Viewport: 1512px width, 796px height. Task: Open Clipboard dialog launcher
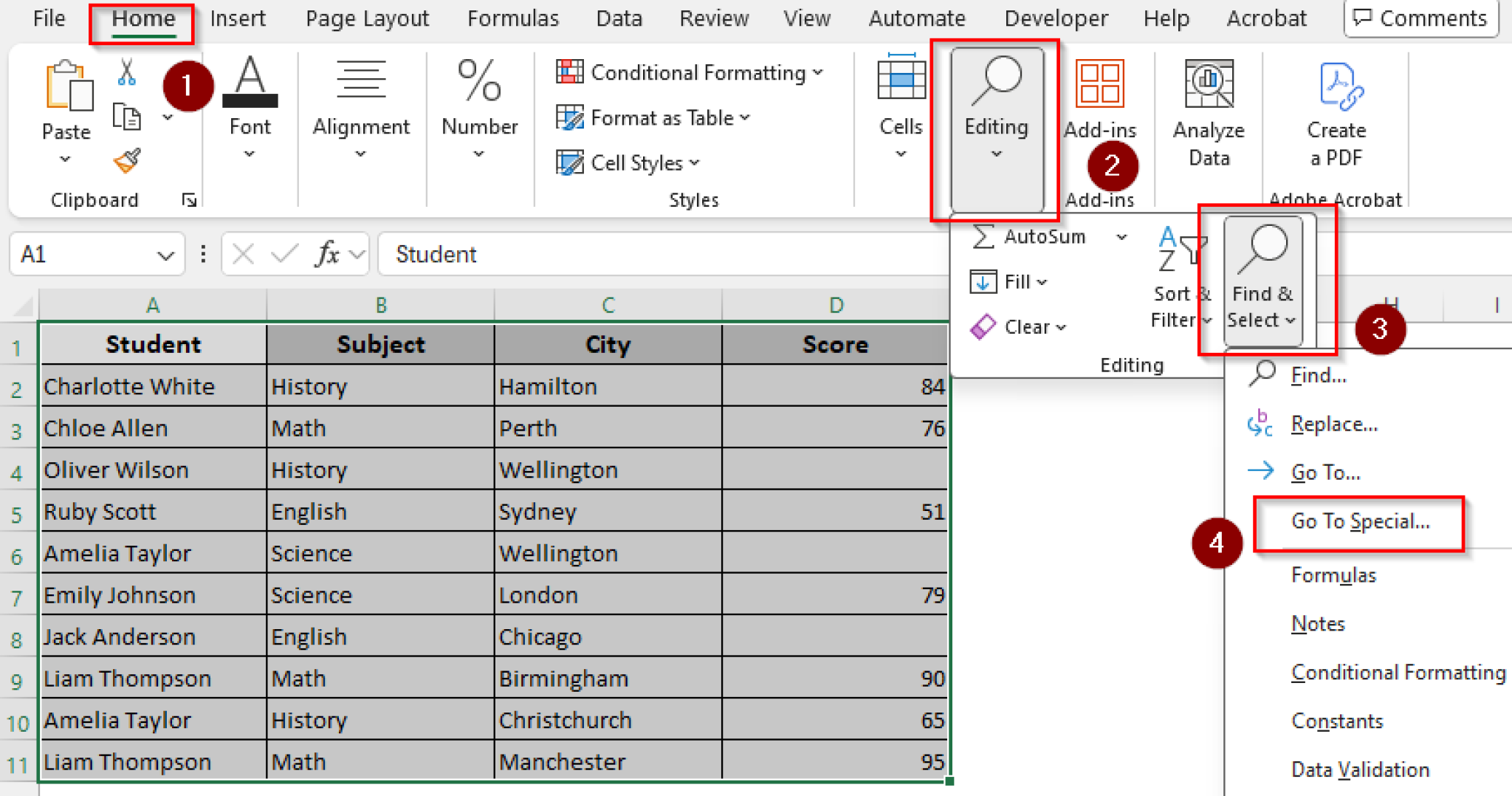(189, 200)
